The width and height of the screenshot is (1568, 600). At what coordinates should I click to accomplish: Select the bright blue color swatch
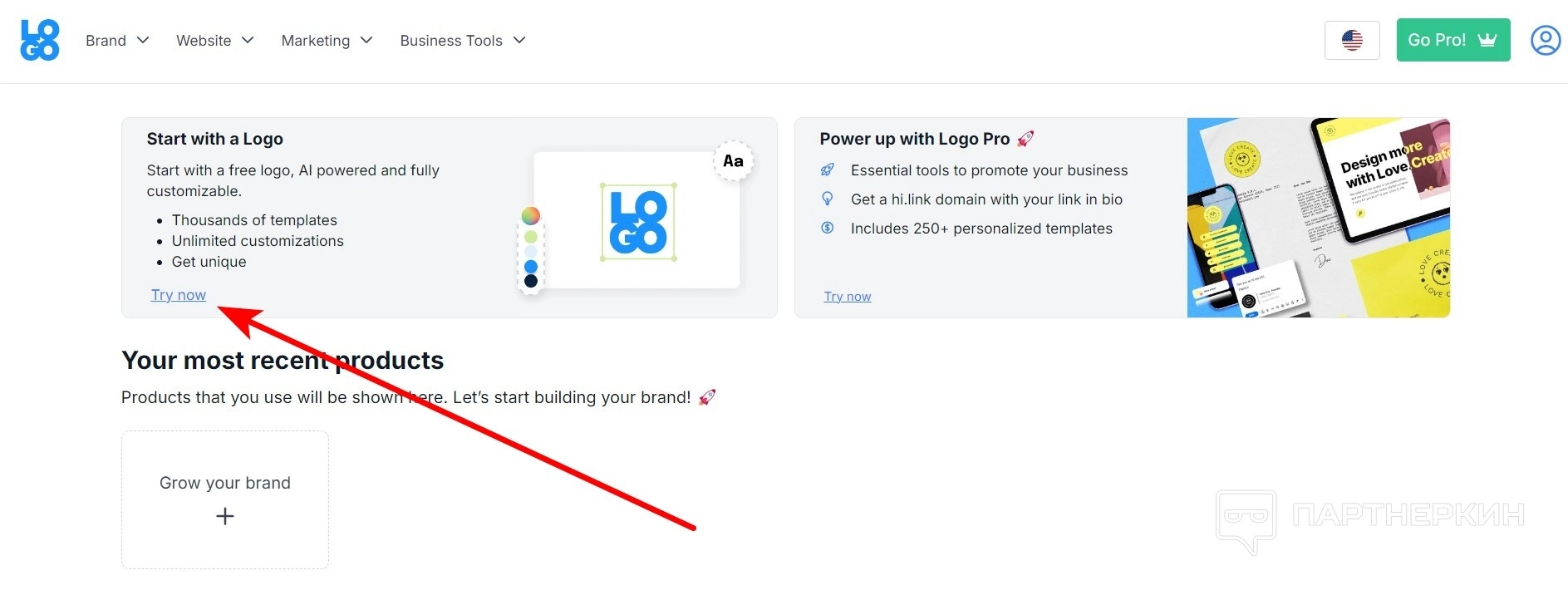pyautogui.click(x=531, y=267)
